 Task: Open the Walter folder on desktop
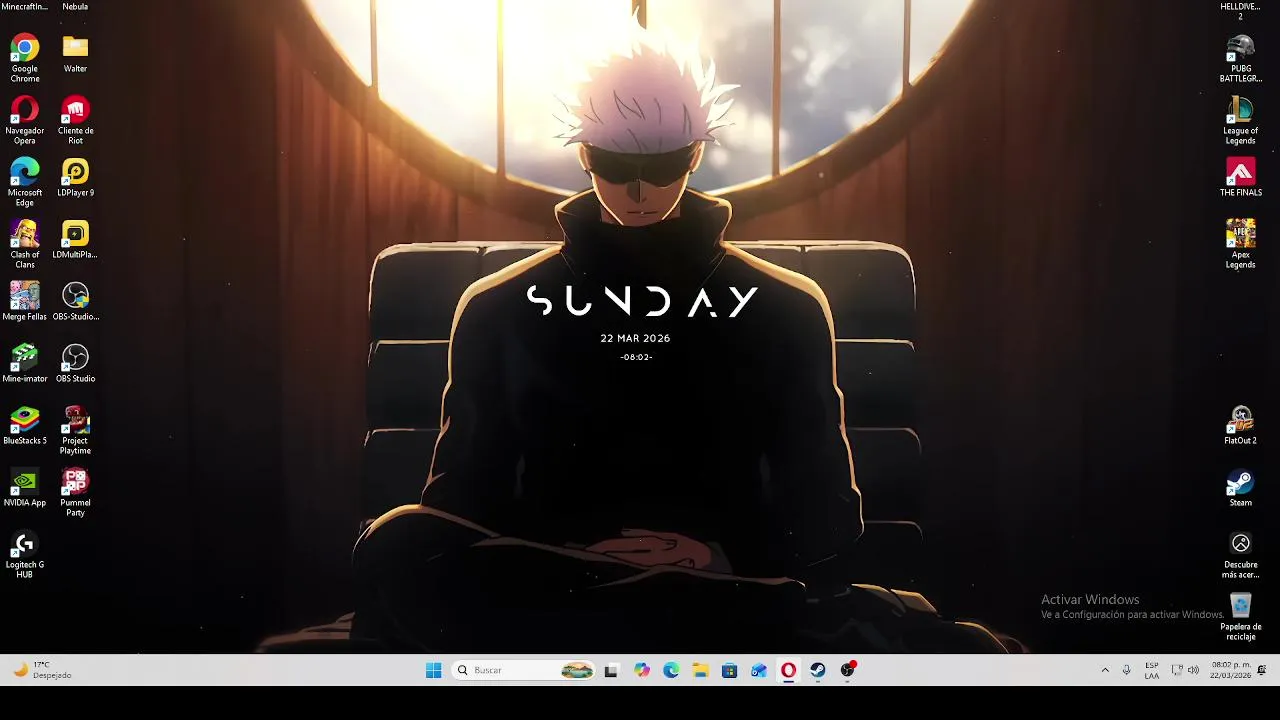(x=75, y=52)
